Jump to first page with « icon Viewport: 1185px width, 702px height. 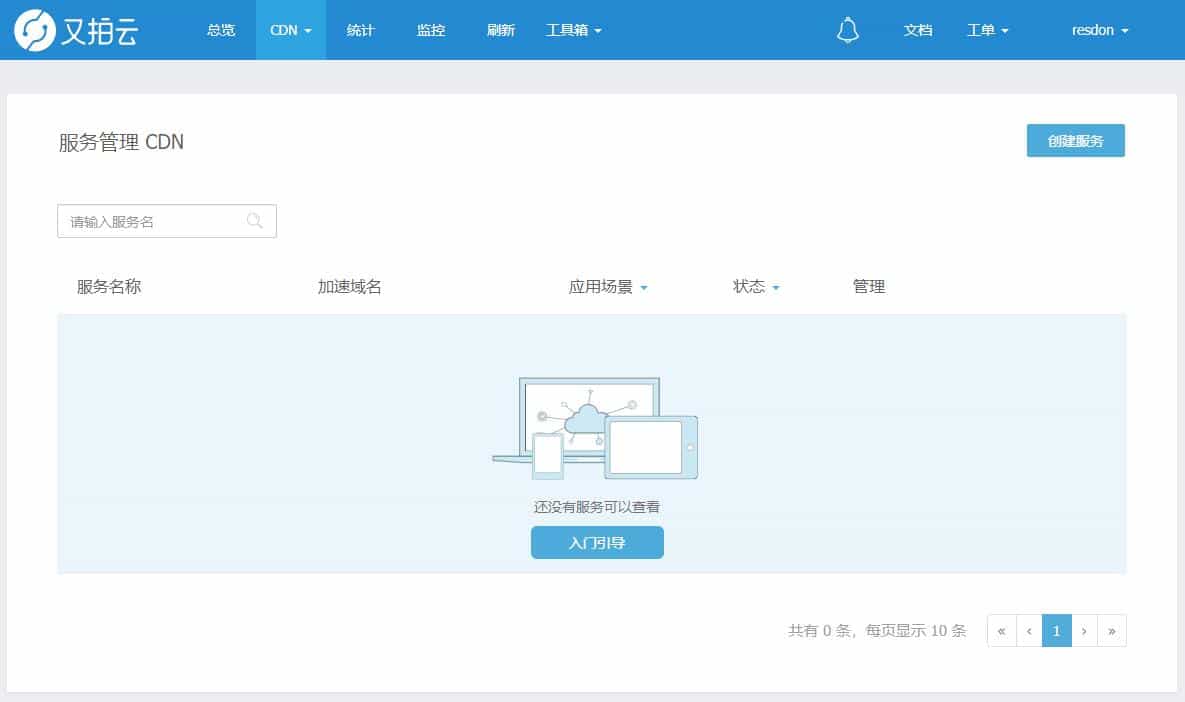tap(1000, 630)
